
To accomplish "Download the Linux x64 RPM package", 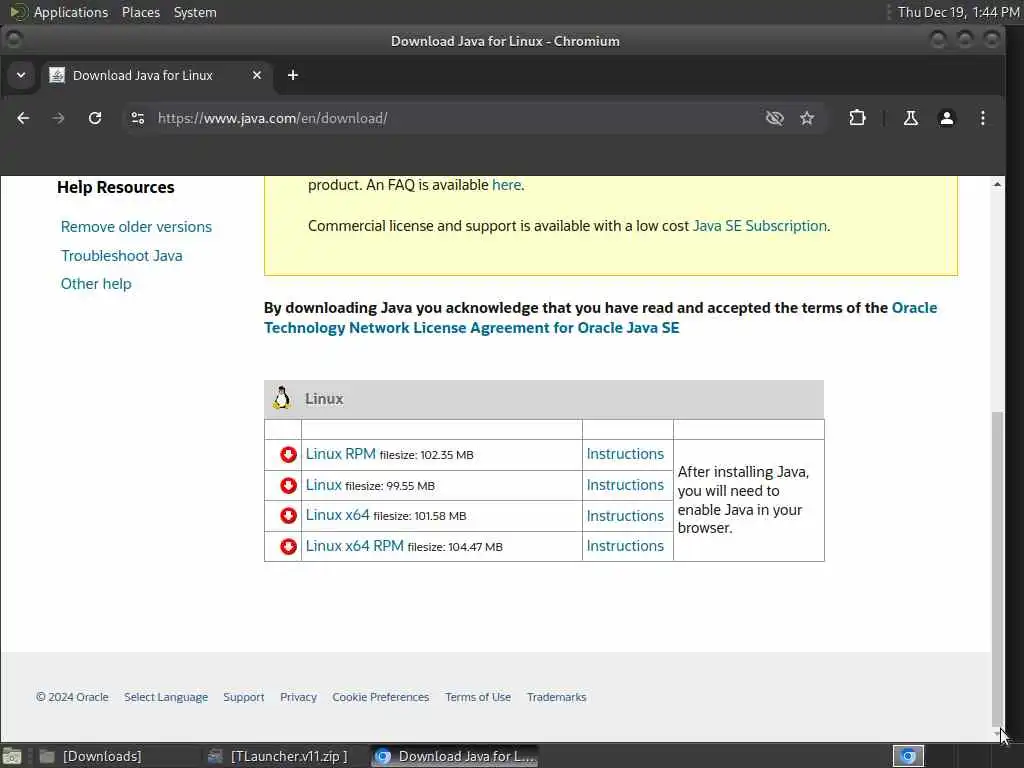I will coord(355,545).
